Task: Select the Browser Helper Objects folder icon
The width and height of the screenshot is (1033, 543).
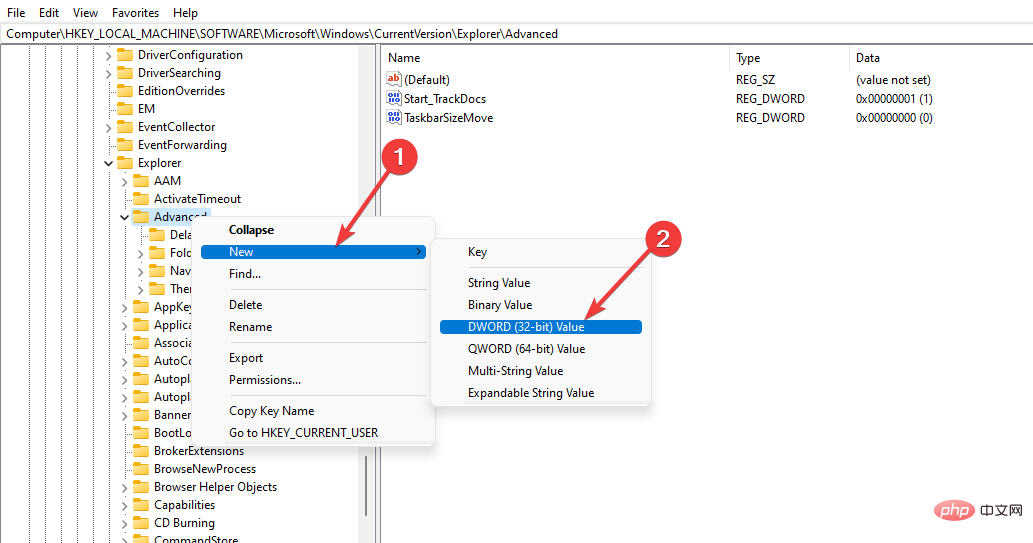Action: pyautogui.click(x=141, y=487)
